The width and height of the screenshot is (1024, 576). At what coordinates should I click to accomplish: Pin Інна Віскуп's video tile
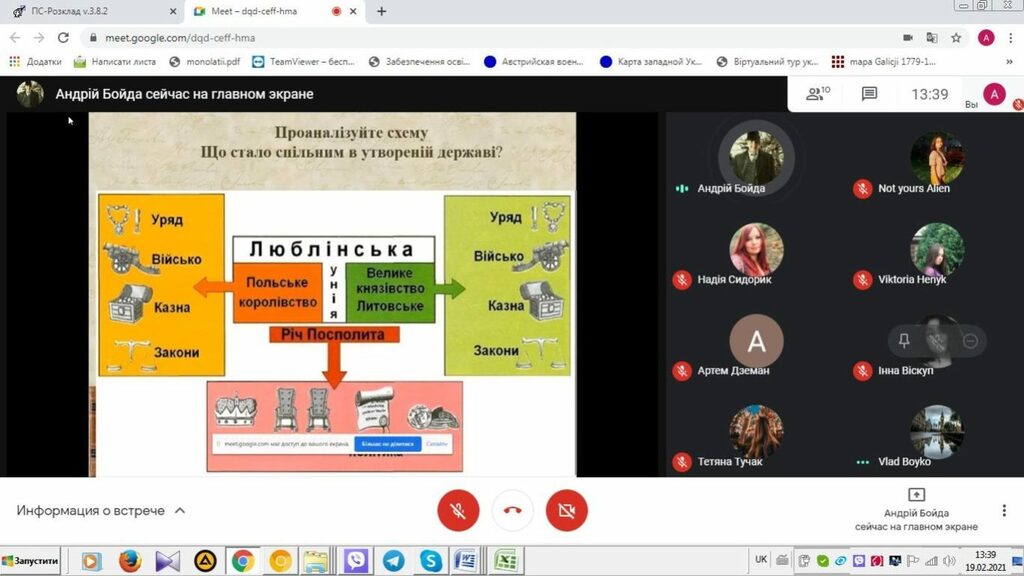[904, 341]
